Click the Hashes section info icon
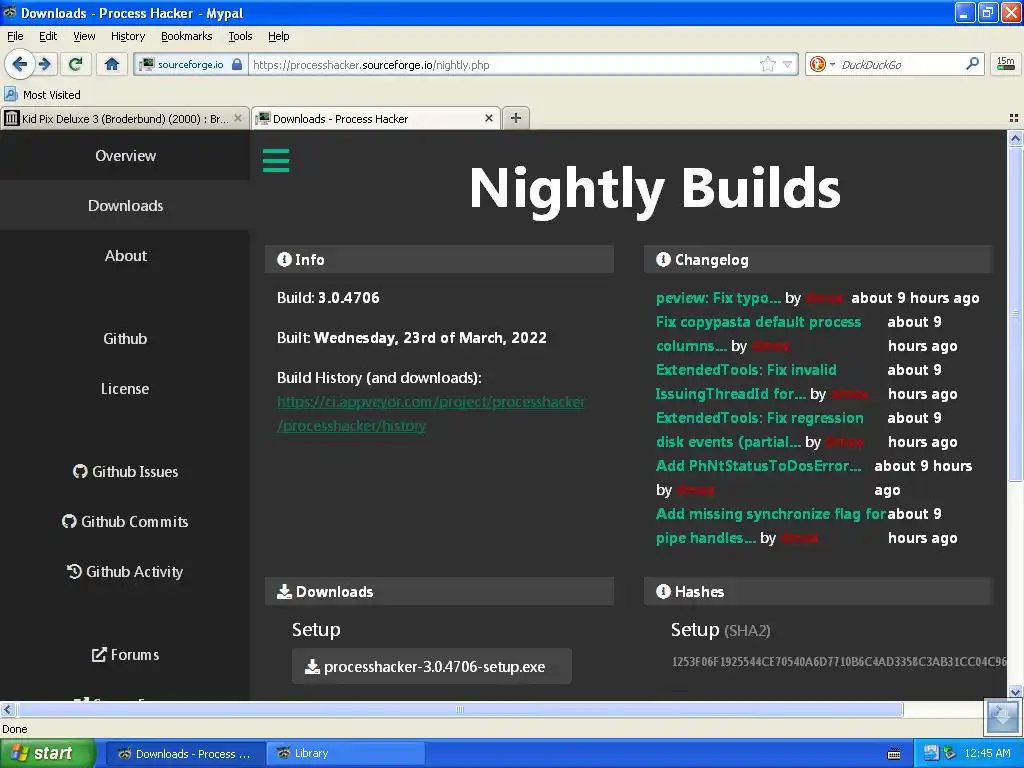This screenshot has width=1024, height=768. [664, 592]
